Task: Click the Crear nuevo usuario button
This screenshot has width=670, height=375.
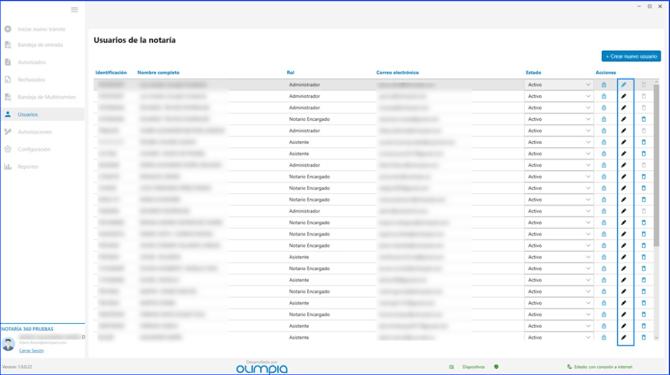Action: pyautogui.click(x=631, y=56)
